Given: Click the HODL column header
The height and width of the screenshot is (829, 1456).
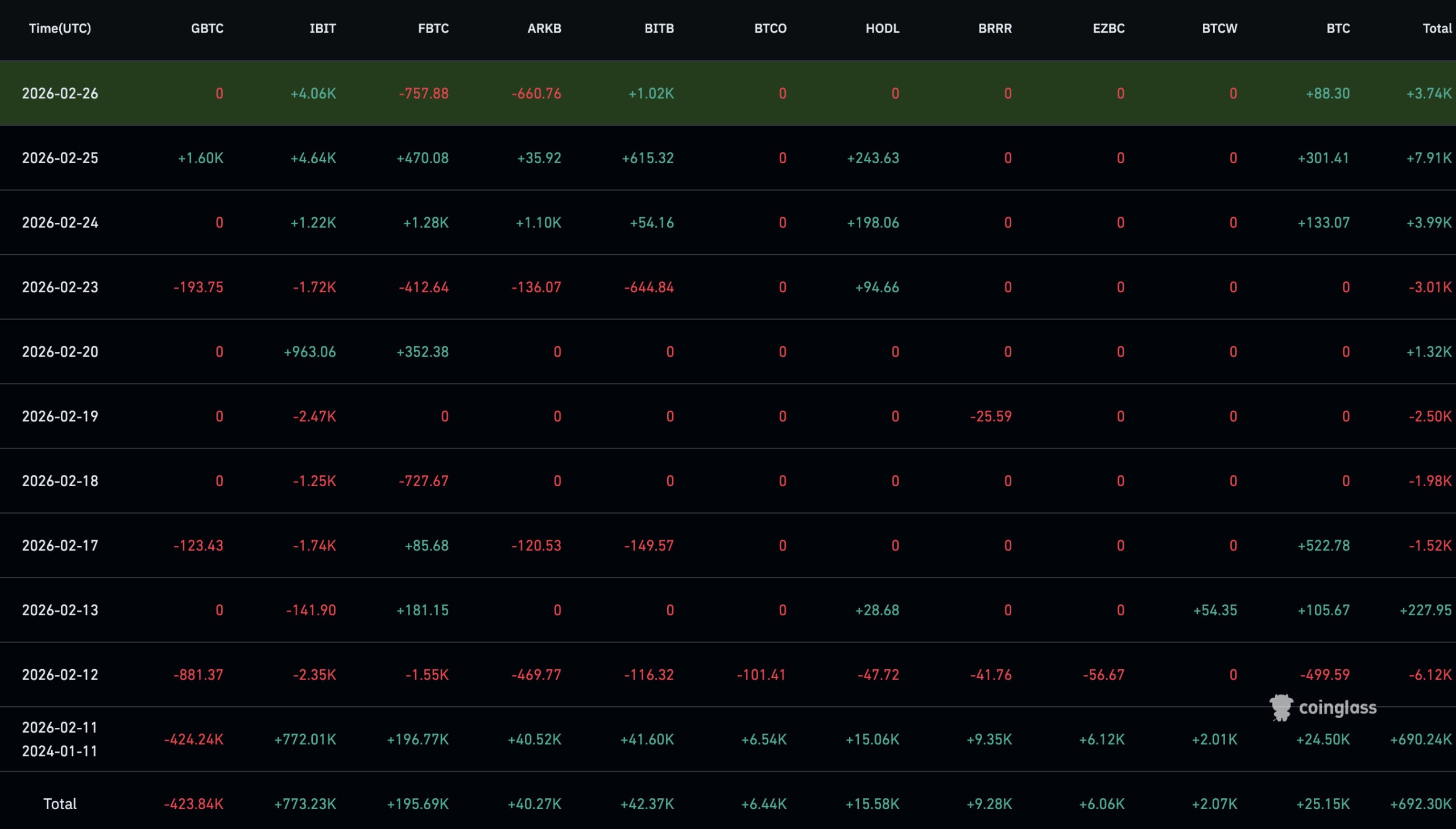Looking at the screenshot, I should point(882,28).
